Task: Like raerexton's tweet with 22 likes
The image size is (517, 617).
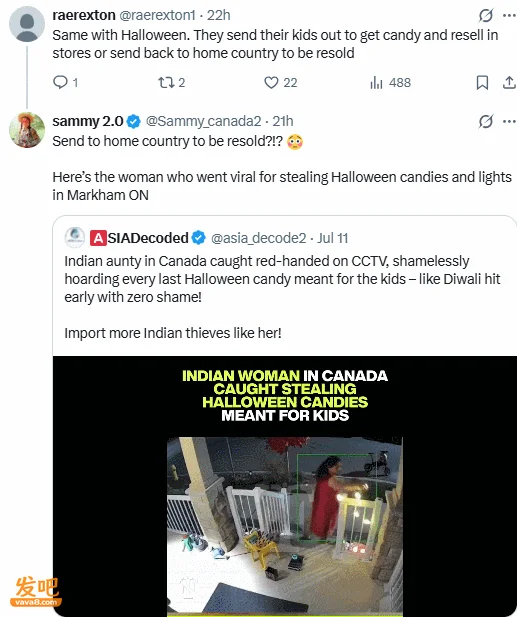Action: click(280, 82)
